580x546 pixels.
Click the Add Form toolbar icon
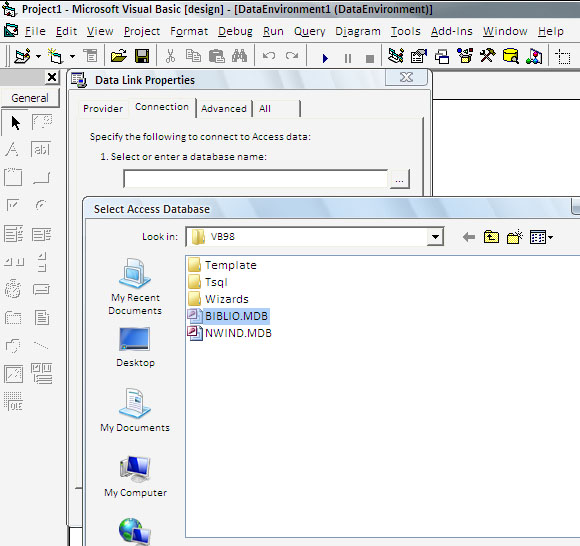click(x=55, y=57)
